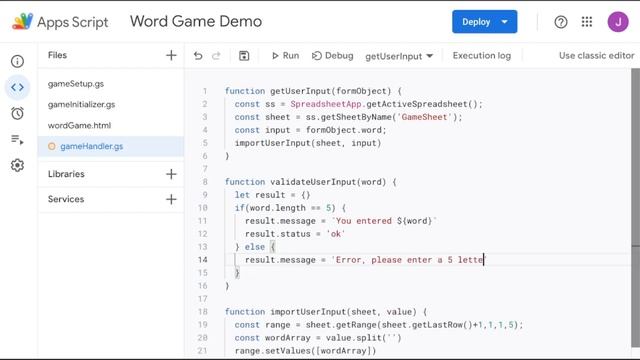Click the Libraries section label
Screen dimensions: 640x360
(x=66, y=174)
